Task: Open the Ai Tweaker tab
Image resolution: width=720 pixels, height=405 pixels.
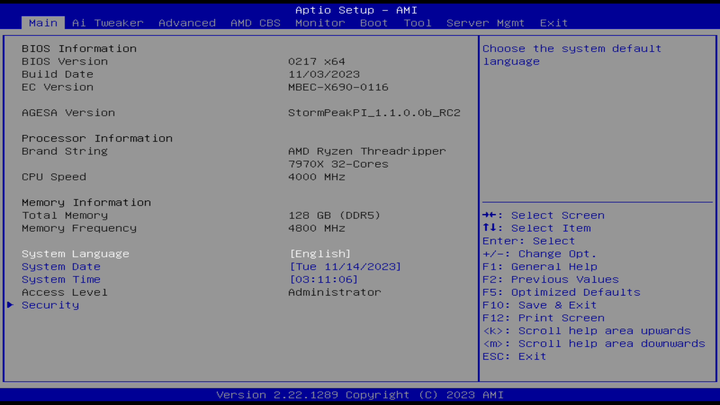Action: tap(107, 23)
